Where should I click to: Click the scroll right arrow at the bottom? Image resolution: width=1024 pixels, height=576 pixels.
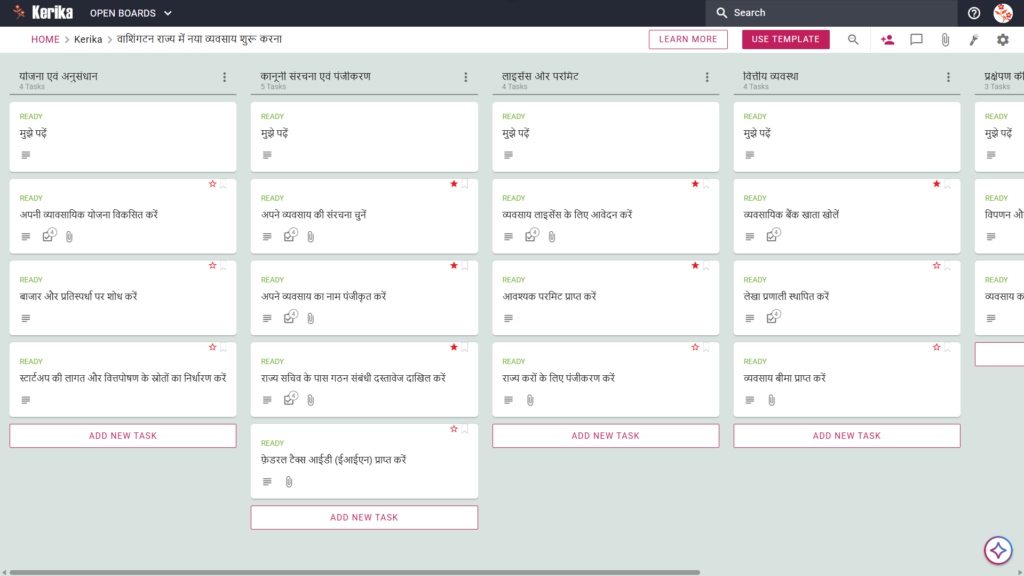[x=1020, y=573]
